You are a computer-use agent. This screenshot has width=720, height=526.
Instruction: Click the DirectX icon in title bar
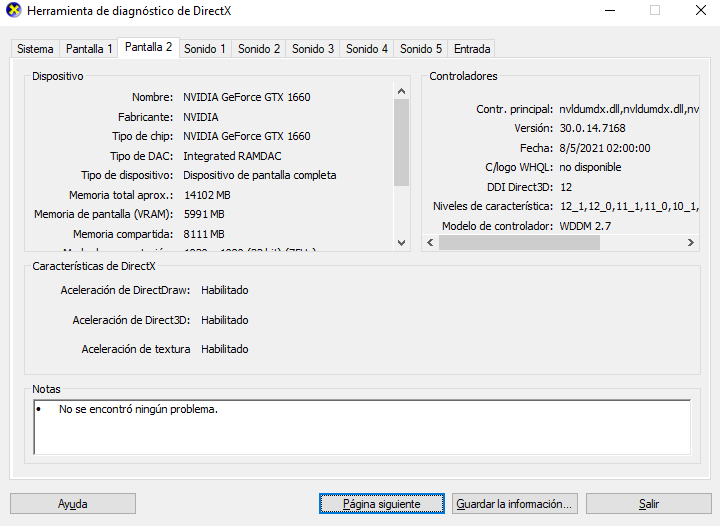point(14,10)
